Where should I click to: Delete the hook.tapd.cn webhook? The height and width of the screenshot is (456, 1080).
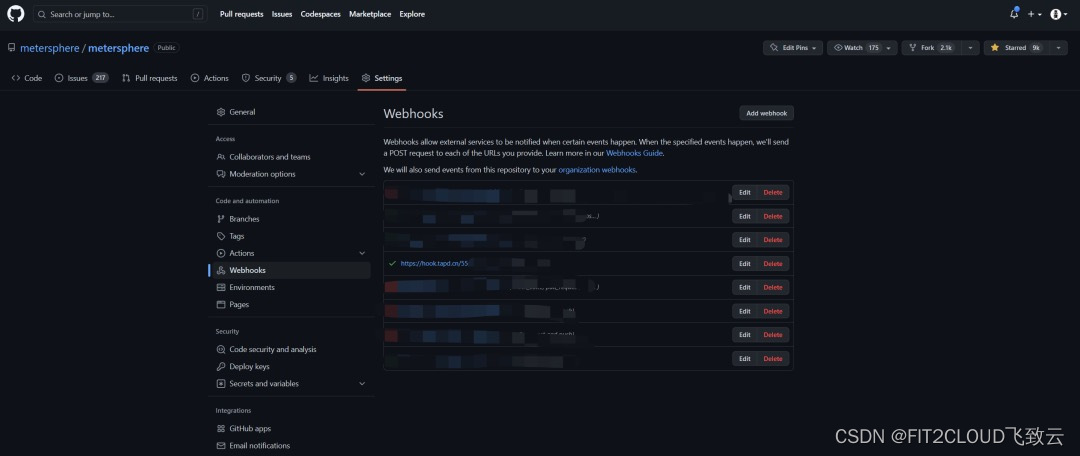[773, 264]
